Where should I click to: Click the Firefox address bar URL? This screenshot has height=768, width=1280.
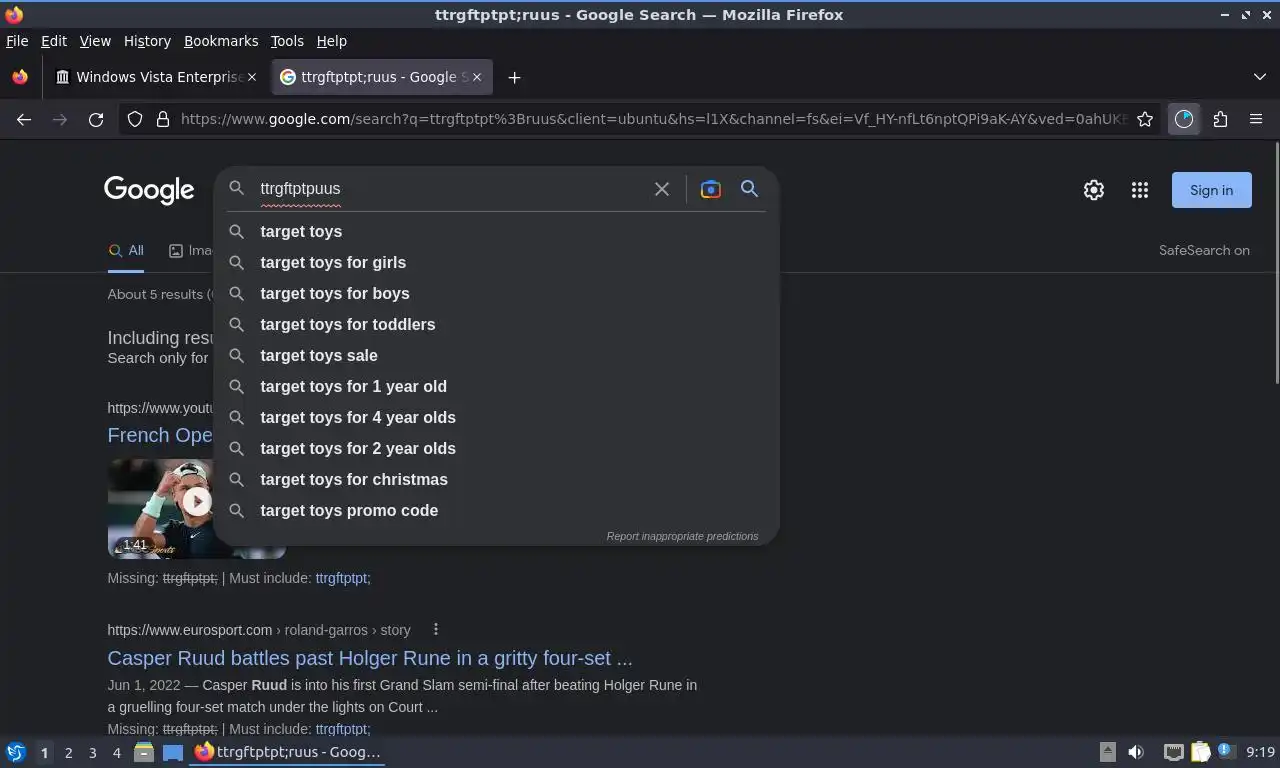654,119
